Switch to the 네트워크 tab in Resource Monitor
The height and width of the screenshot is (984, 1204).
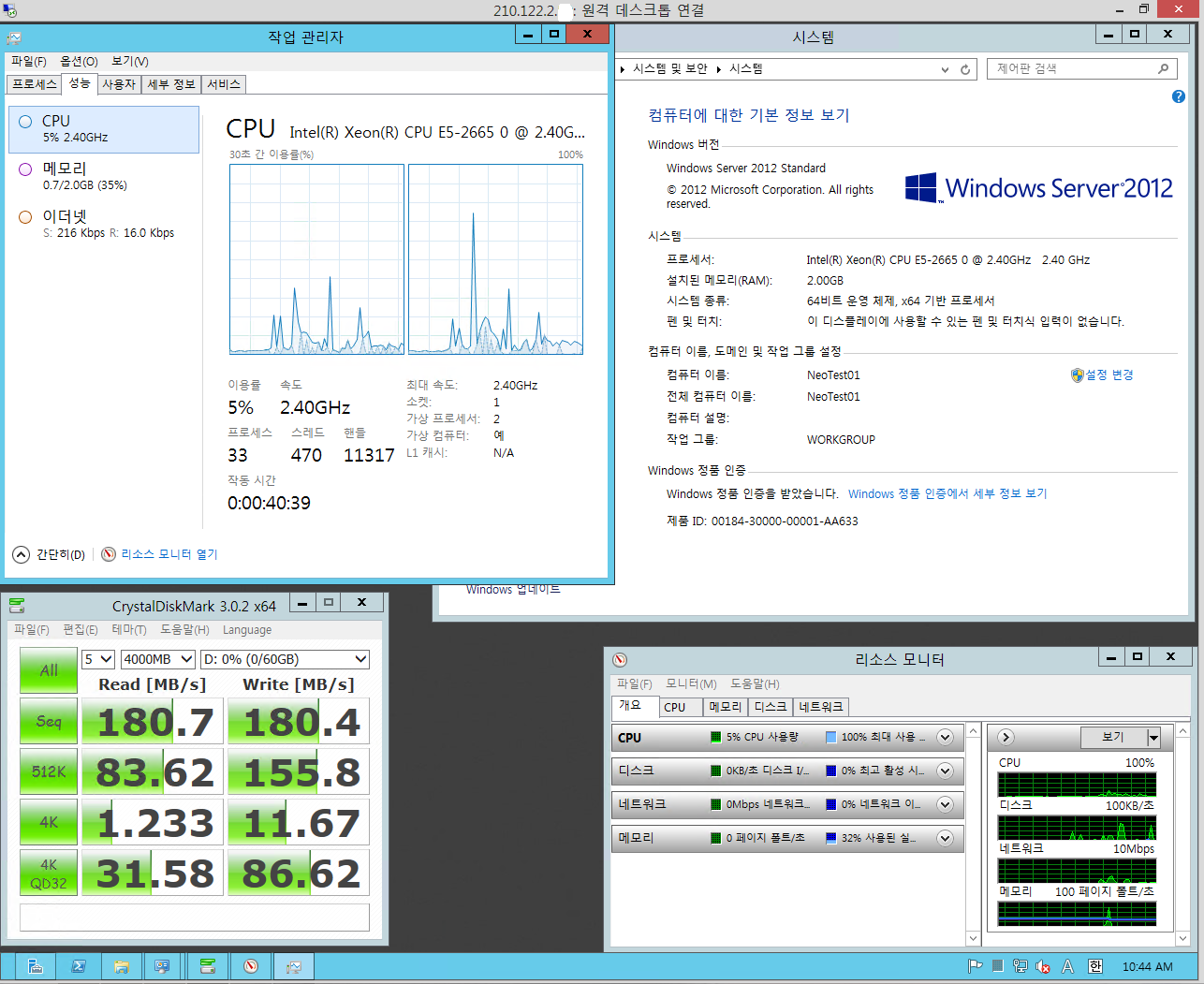tap(821, 707)
